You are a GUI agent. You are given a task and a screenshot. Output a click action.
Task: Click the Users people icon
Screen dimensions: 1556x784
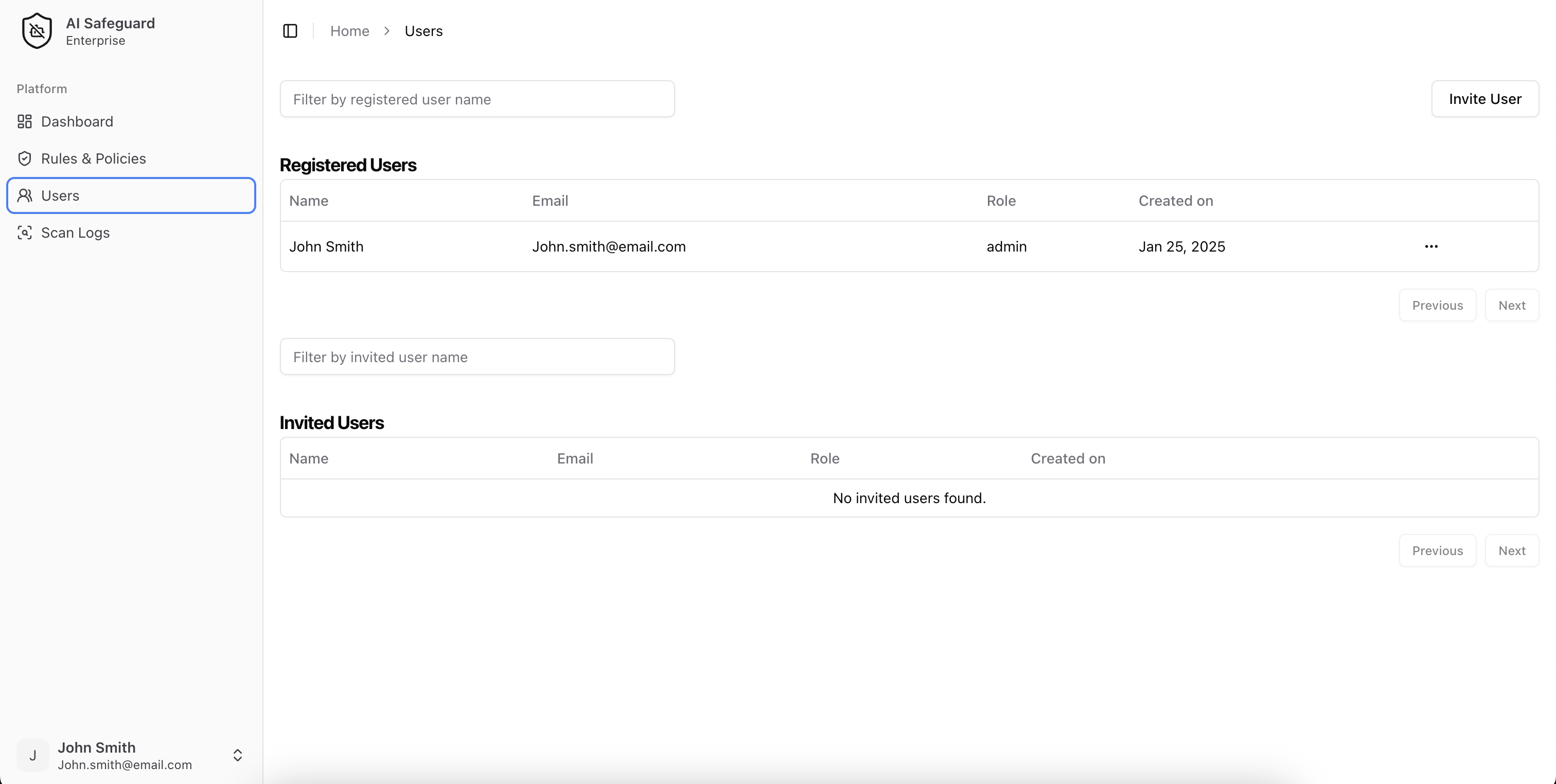25,195
